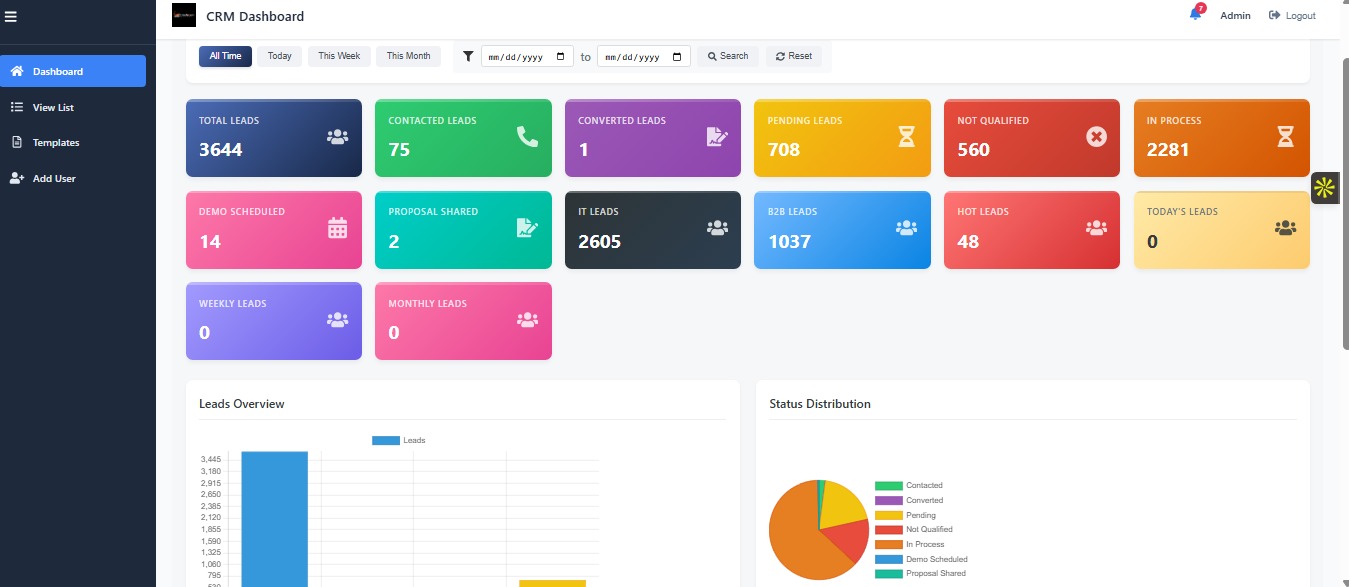Go to Dashboard in the sidebar
This screenshot has width=1349, height=587.
[x=73, y=71]
